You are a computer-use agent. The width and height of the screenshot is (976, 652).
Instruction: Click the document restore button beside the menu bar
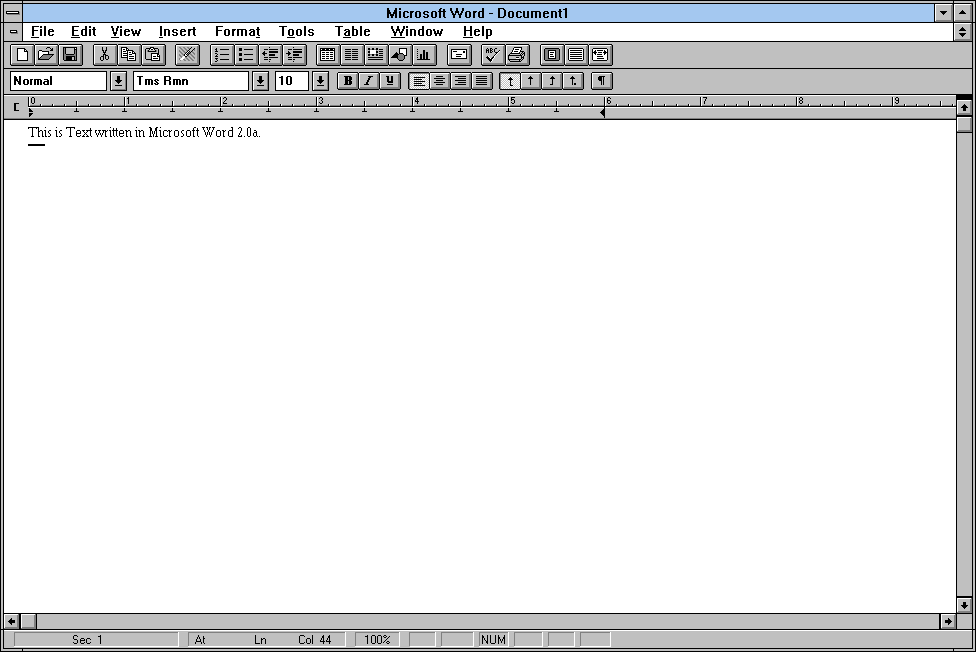click(x=962, y=31)
